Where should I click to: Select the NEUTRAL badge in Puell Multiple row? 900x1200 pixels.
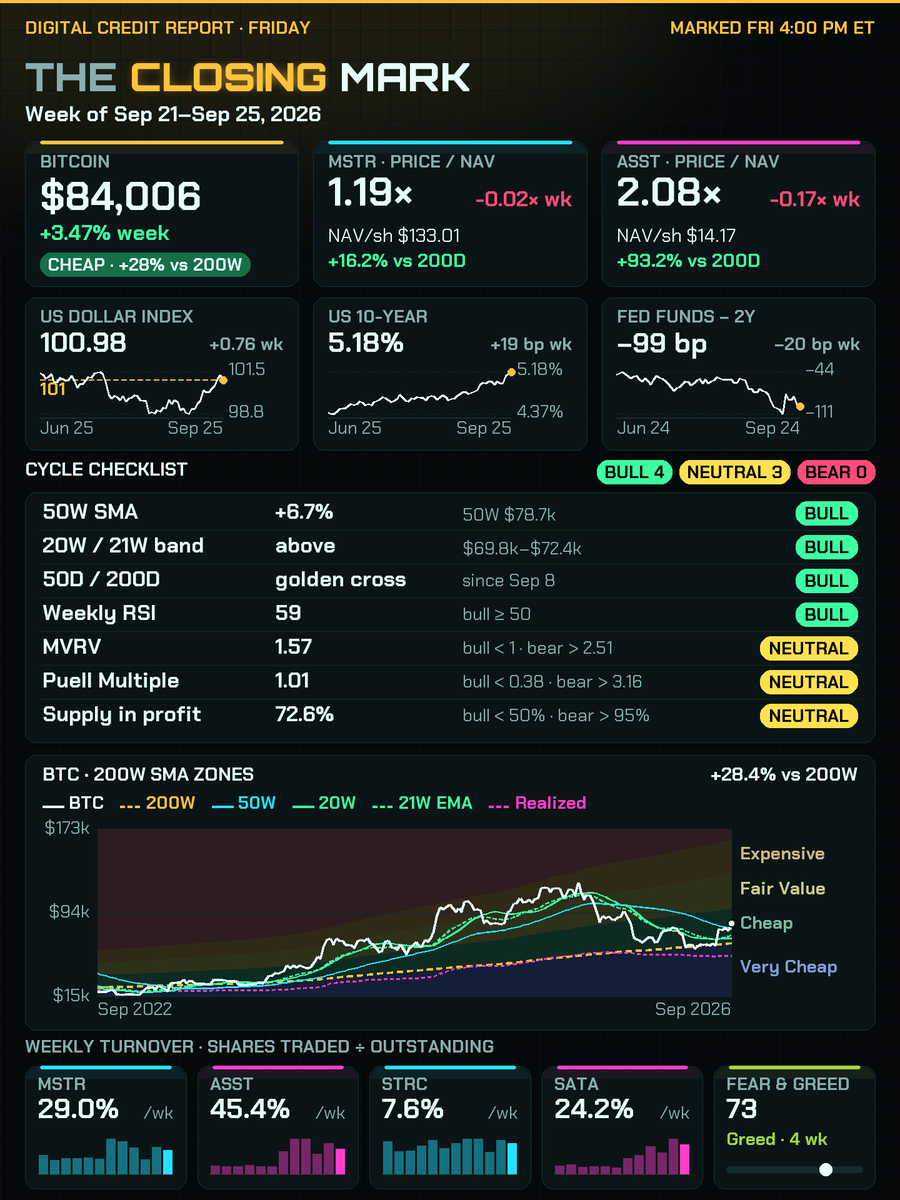(809, 682)
